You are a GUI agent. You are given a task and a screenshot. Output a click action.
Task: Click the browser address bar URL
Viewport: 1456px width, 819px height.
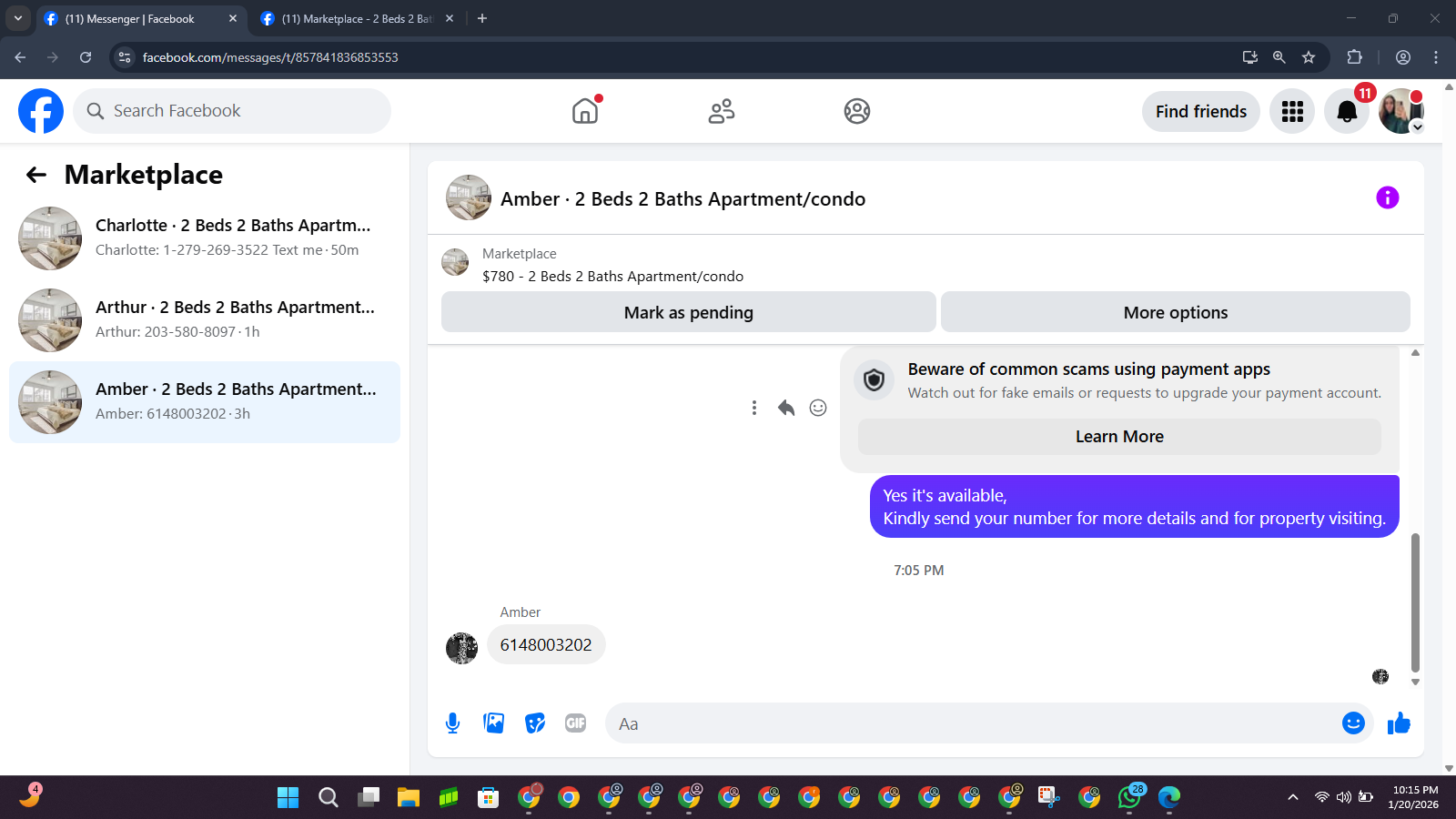click(270, 57)
